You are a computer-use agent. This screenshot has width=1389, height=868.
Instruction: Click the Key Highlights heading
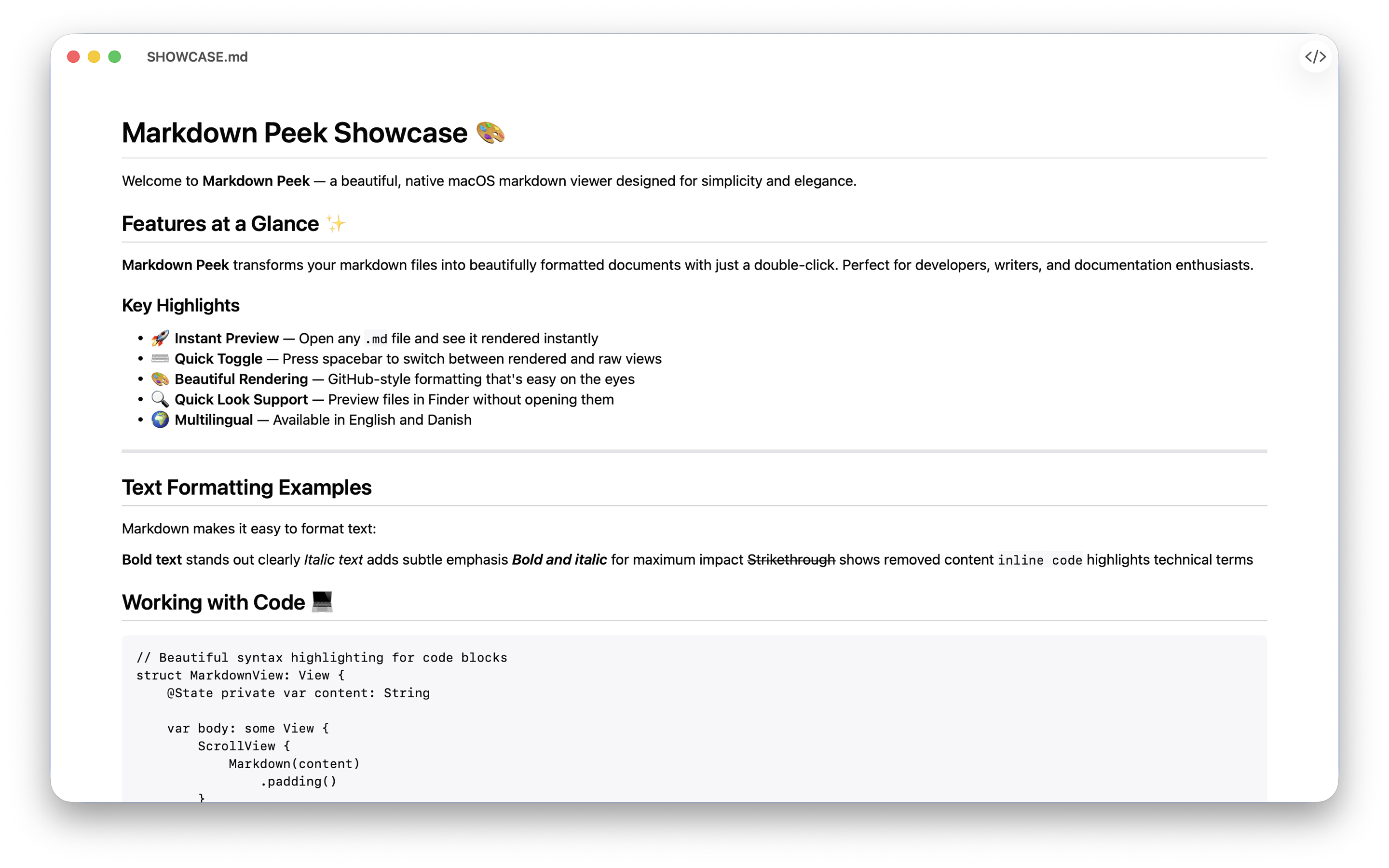click(x=180, y=305)
